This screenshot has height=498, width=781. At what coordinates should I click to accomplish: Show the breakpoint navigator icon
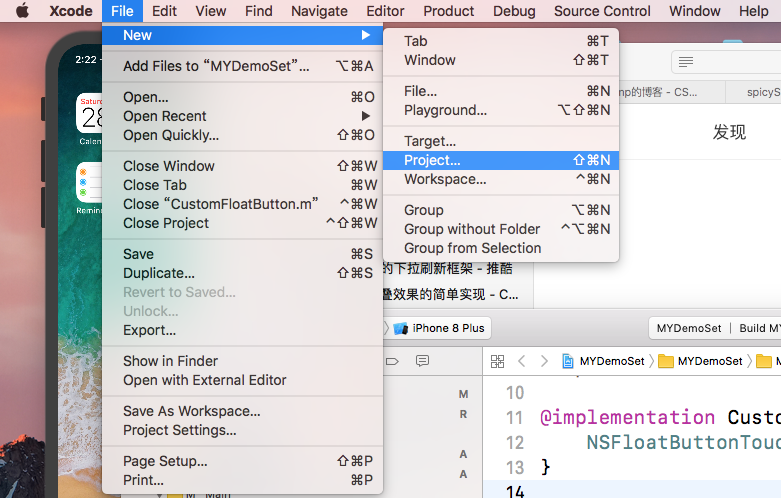pyautogui.click(x=392, y=361)
